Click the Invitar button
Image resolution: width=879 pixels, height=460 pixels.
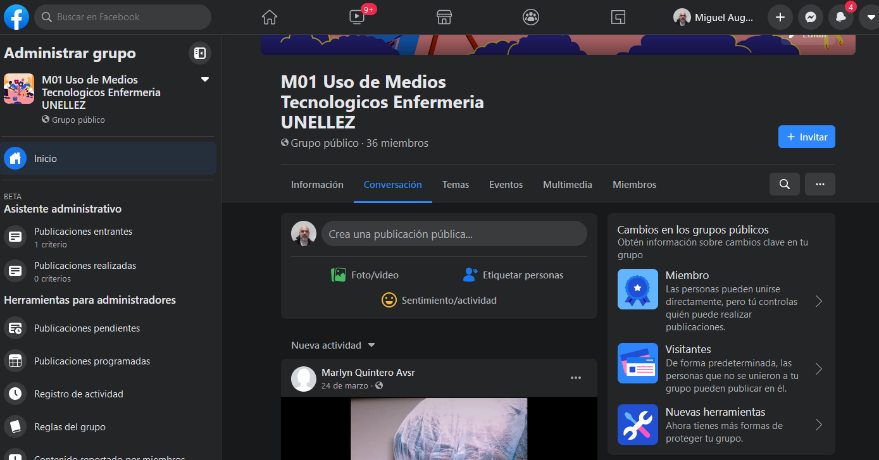[806, 137]
